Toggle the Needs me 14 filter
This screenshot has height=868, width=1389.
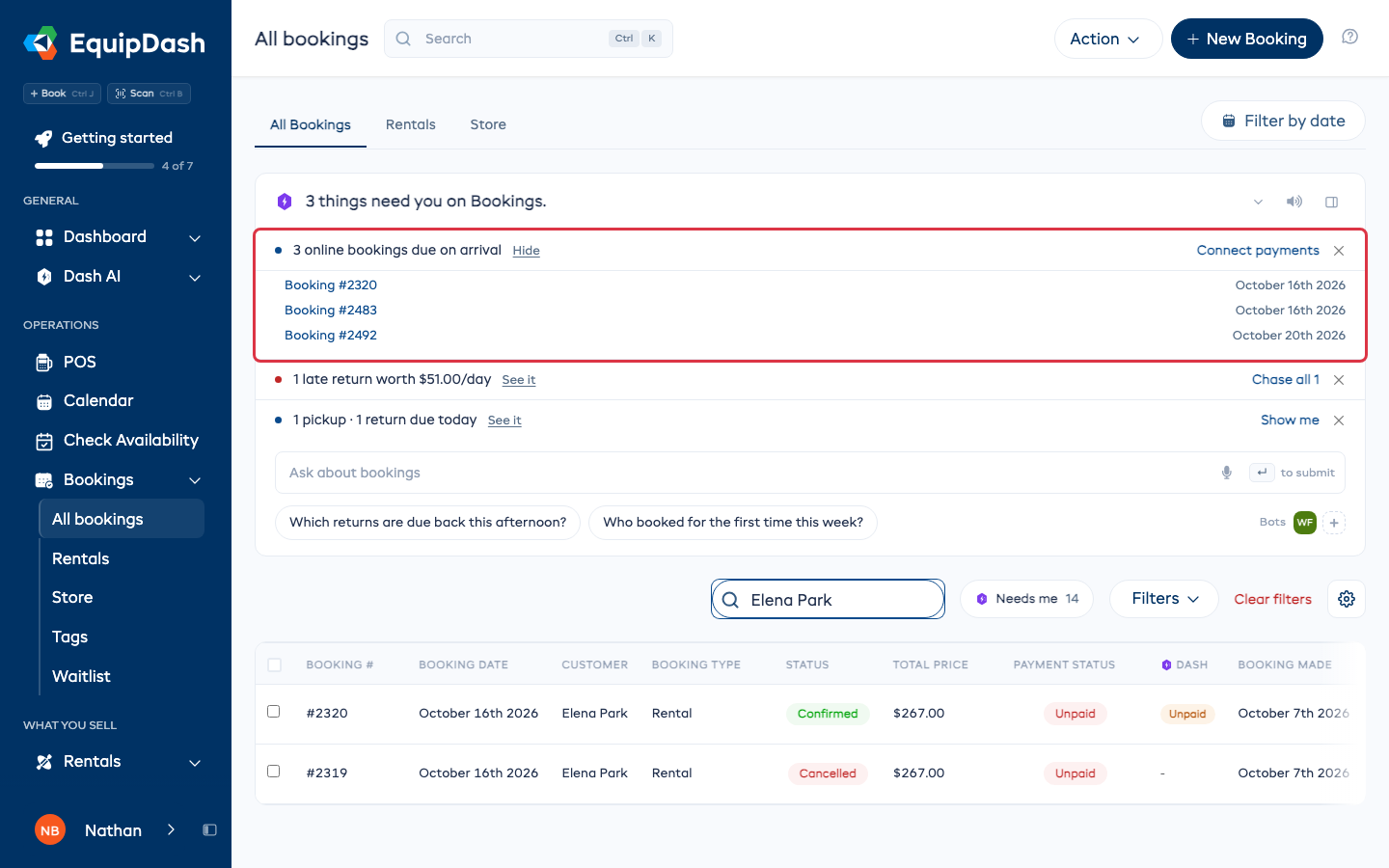(1026, 599)
